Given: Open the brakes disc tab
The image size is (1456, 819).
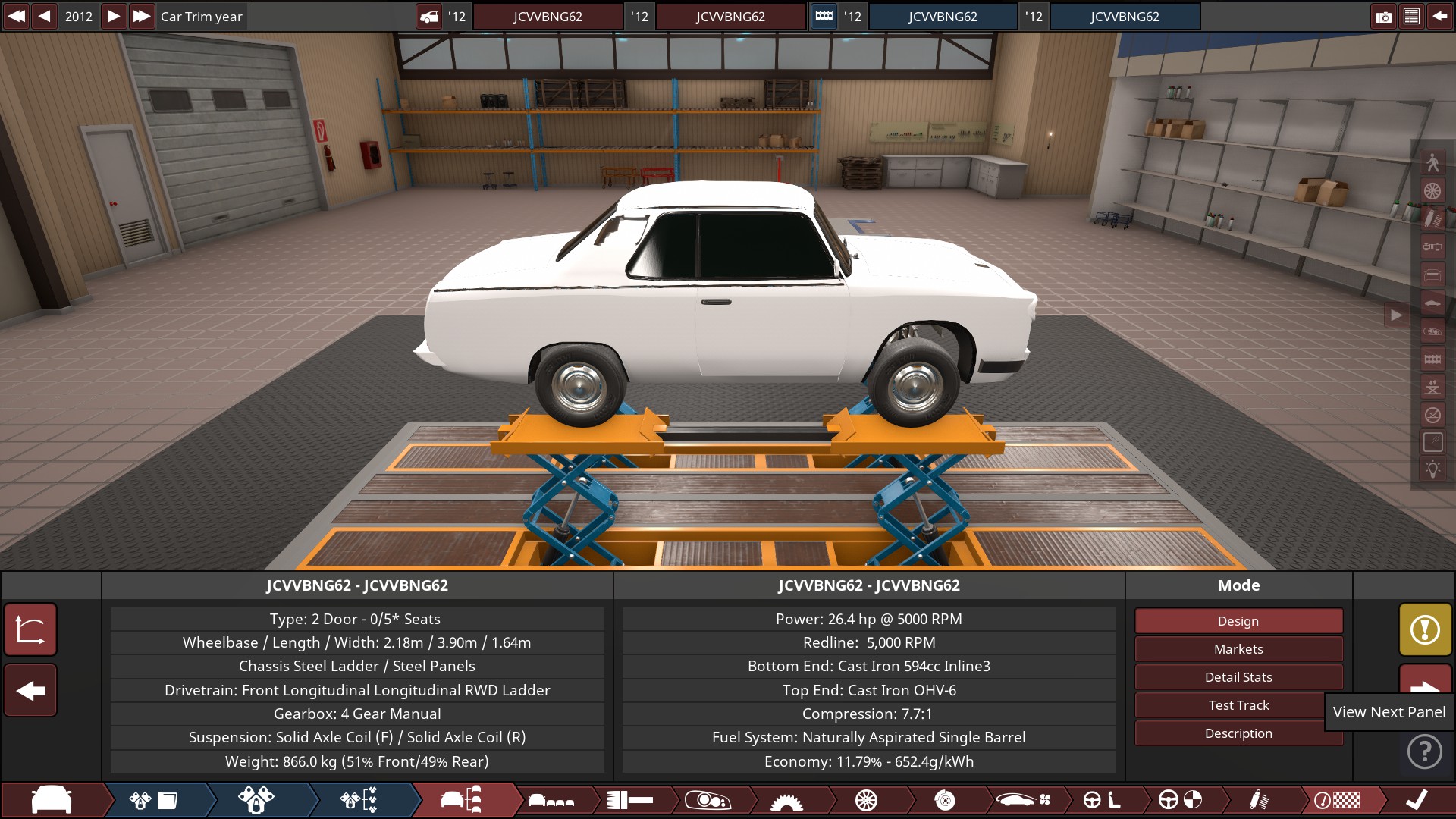Looking at the screenshot, I should coord(945,800).
